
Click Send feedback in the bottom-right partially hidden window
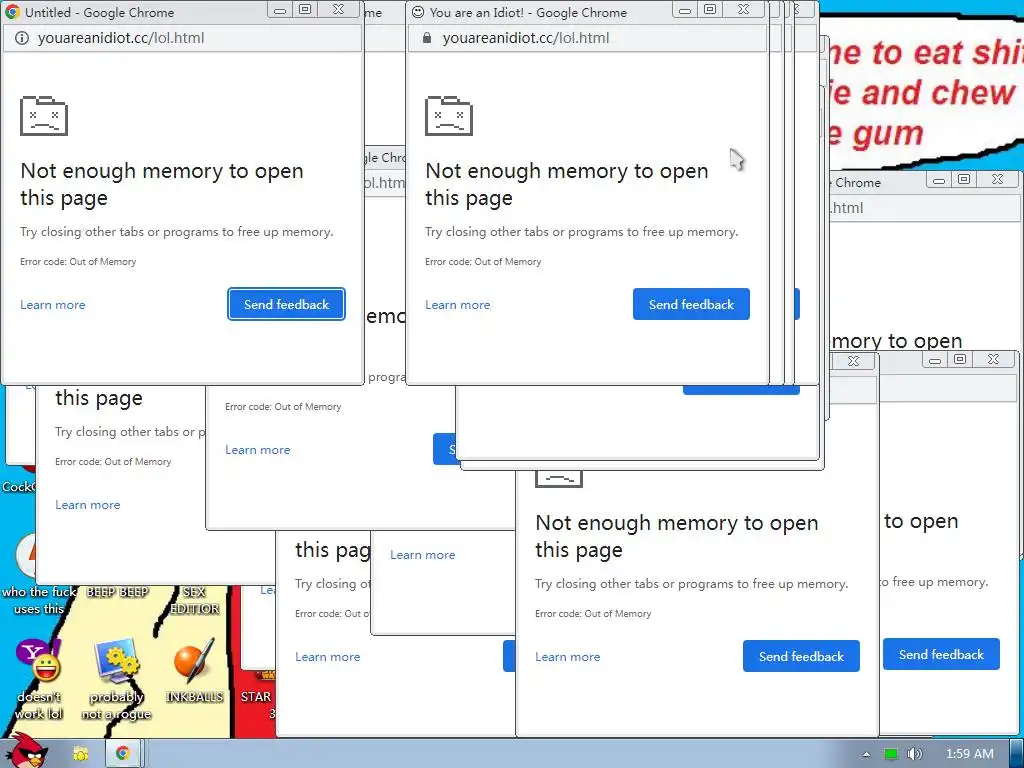click(941, 654)
